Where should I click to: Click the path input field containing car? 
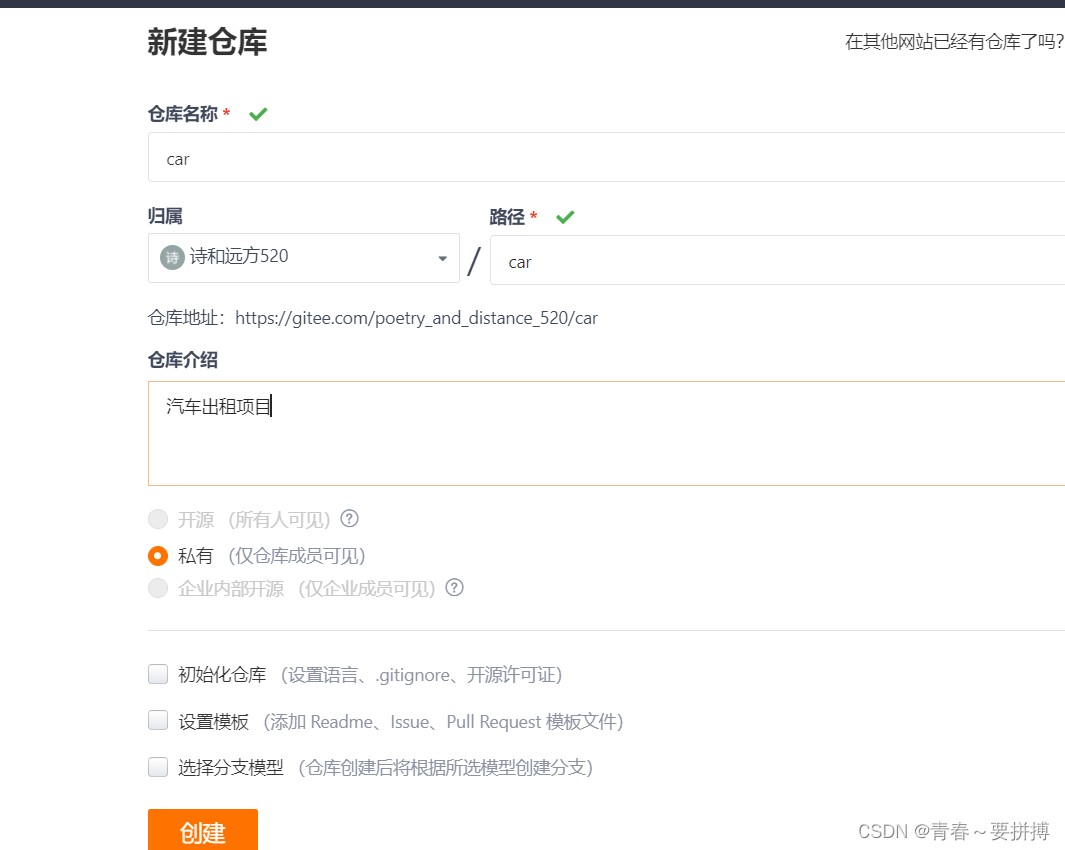coord(777,260)
